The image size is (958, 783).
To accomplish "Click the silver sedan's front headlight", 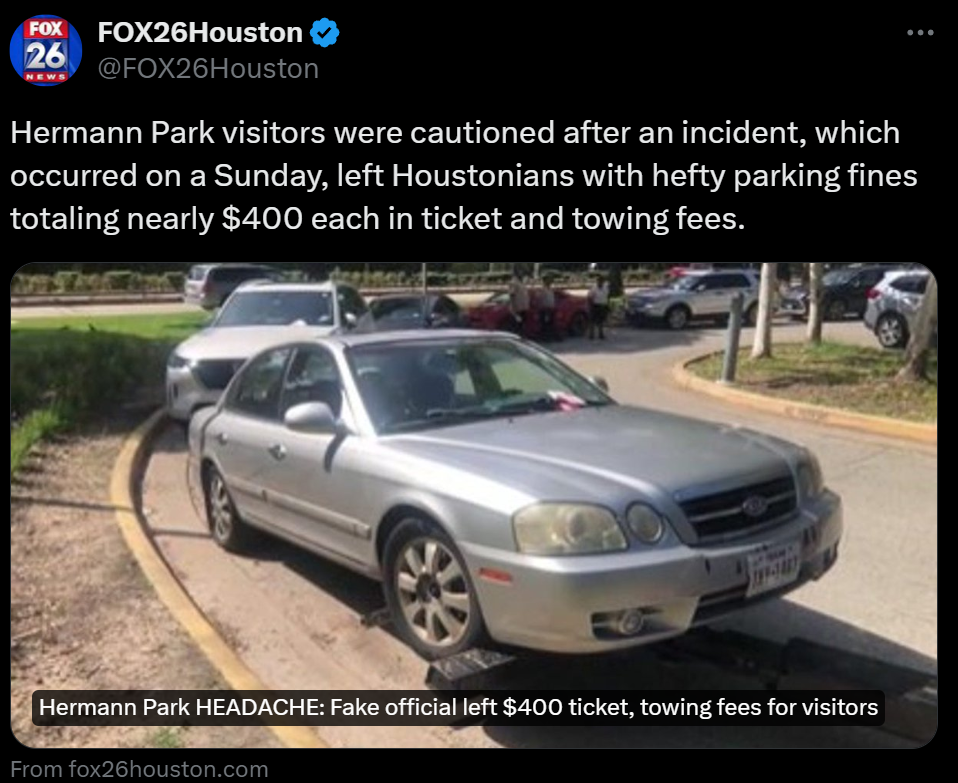I will pyautogui.click(x=569, y=528).
